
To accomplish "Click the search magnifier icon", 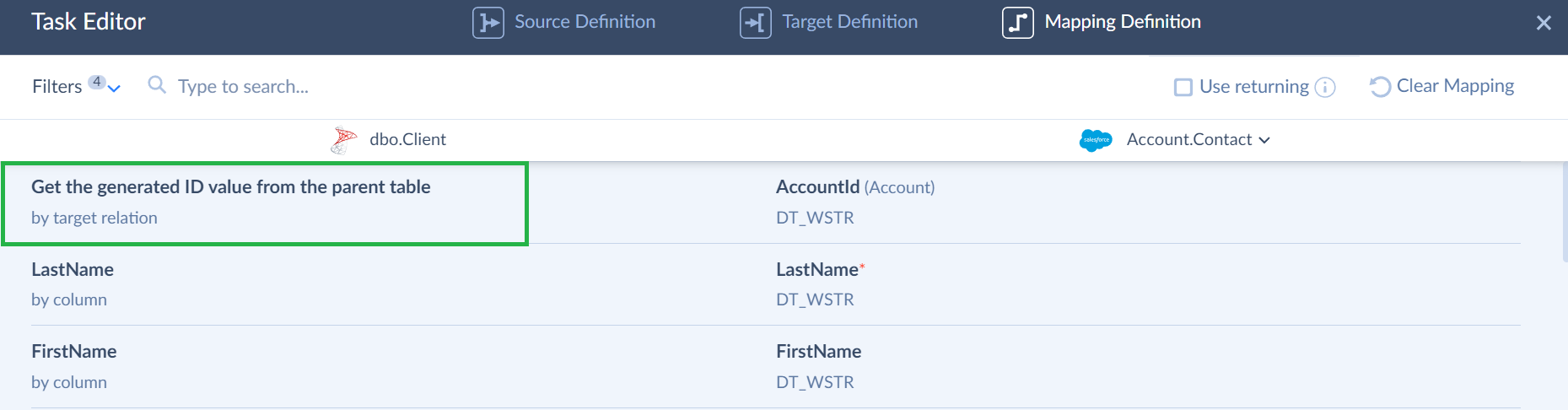I will tap(156, 85).
